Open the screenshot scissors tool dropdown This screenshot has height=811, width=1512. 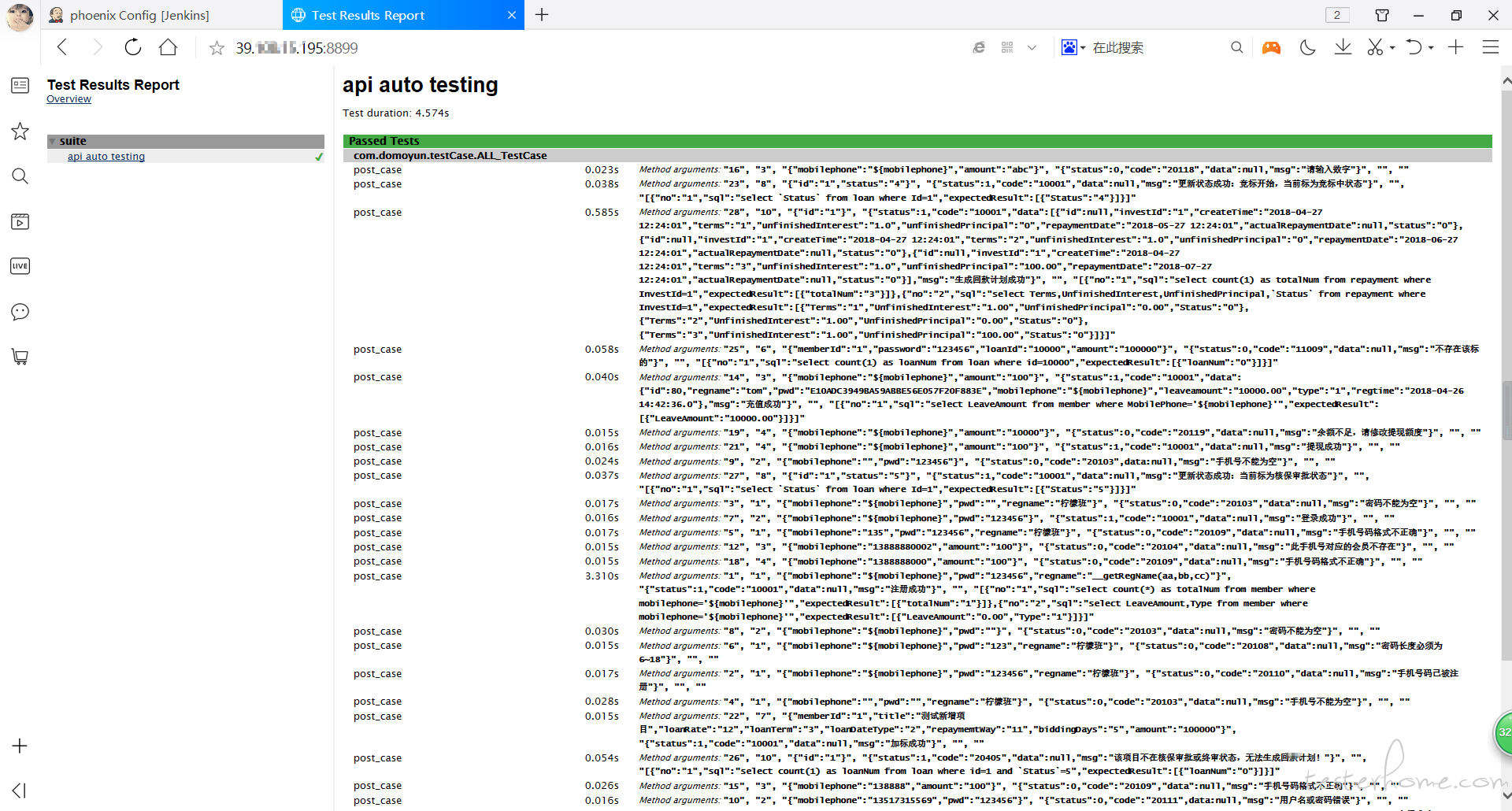click(1392, 48)
